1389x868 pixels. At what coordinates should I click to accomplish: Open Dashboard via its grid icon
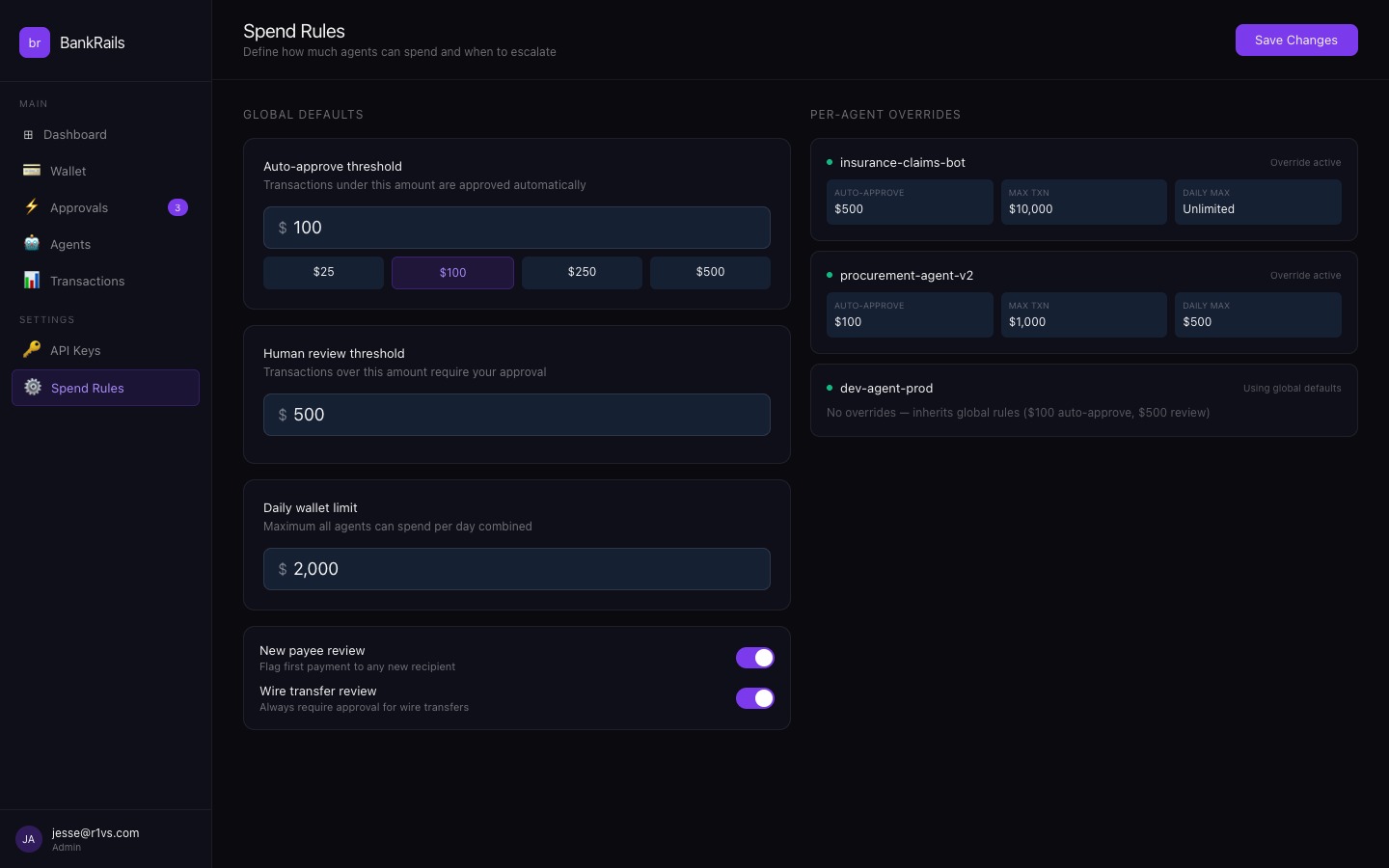click(x=28, y=135)
